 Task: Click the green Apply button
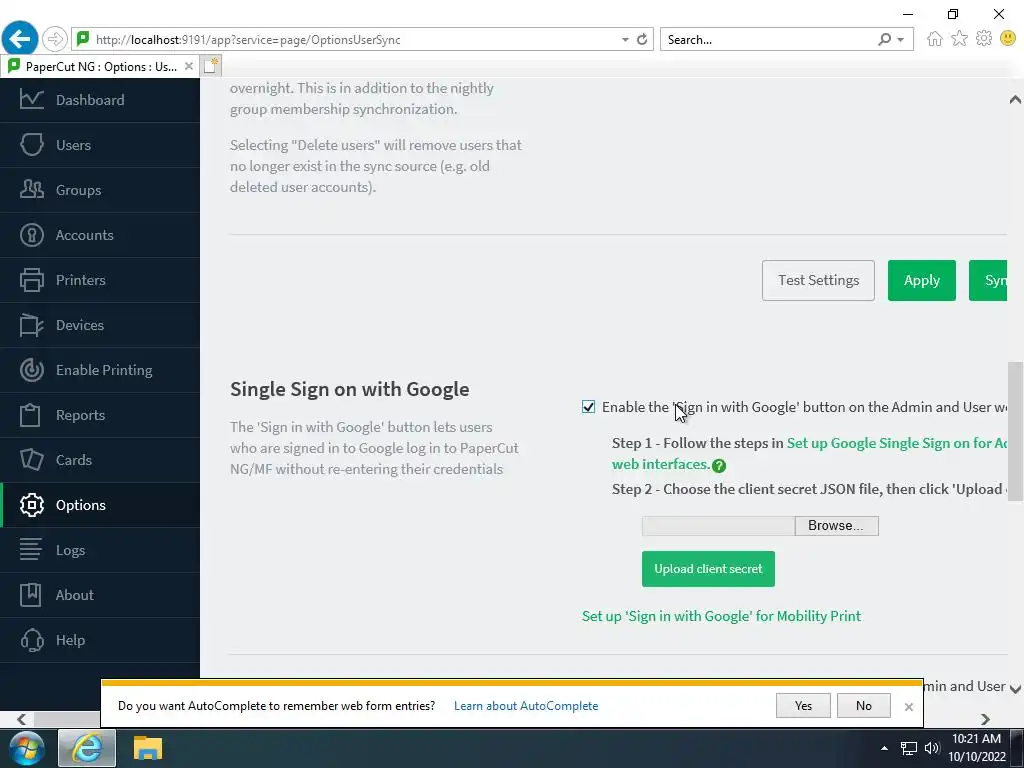tap(921, 280)
